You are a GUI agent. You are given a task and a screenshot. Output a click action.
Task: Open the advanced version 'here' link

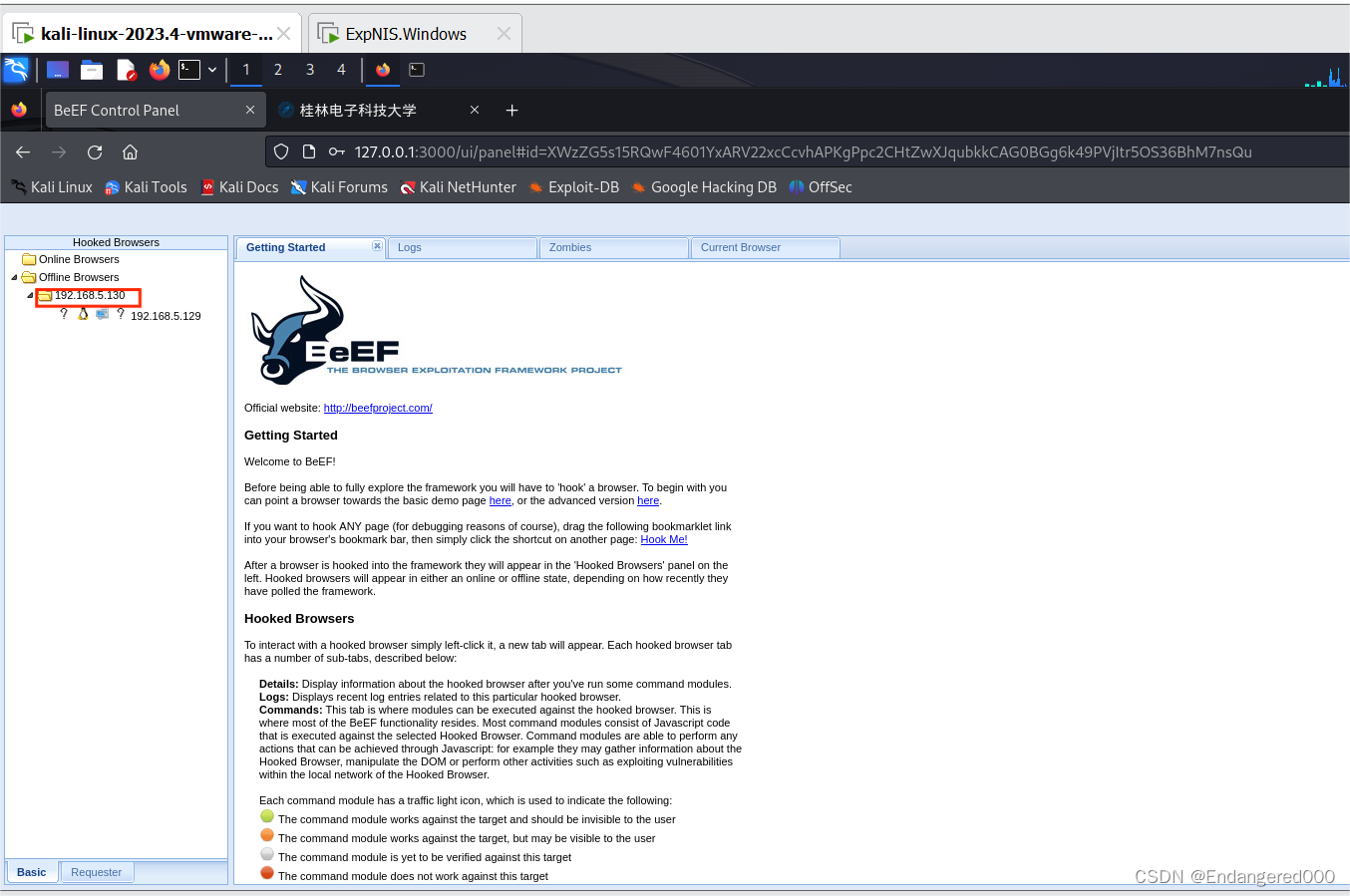pyautogui.click(x=648, y=500)
